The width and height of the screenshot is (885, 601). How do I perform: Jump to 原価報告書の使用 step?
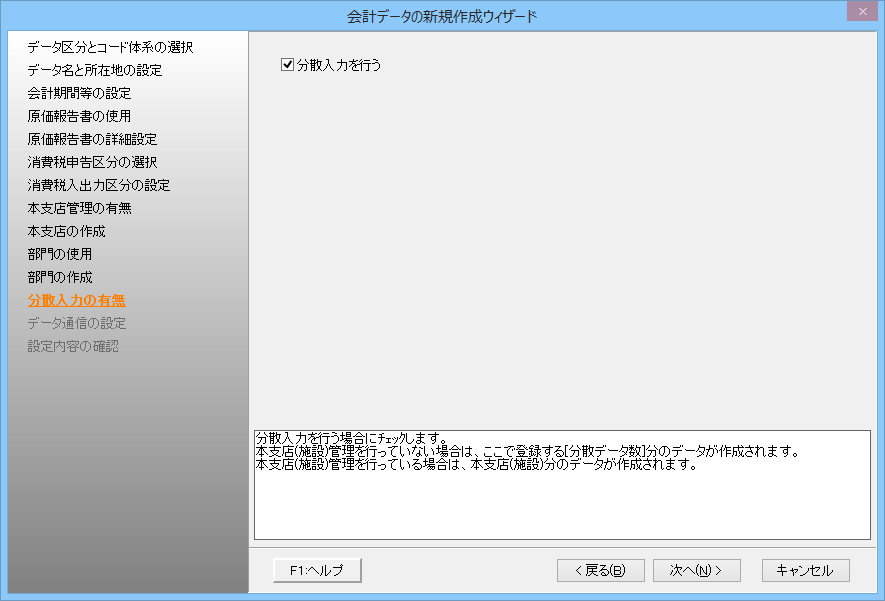tap(79, 116)
